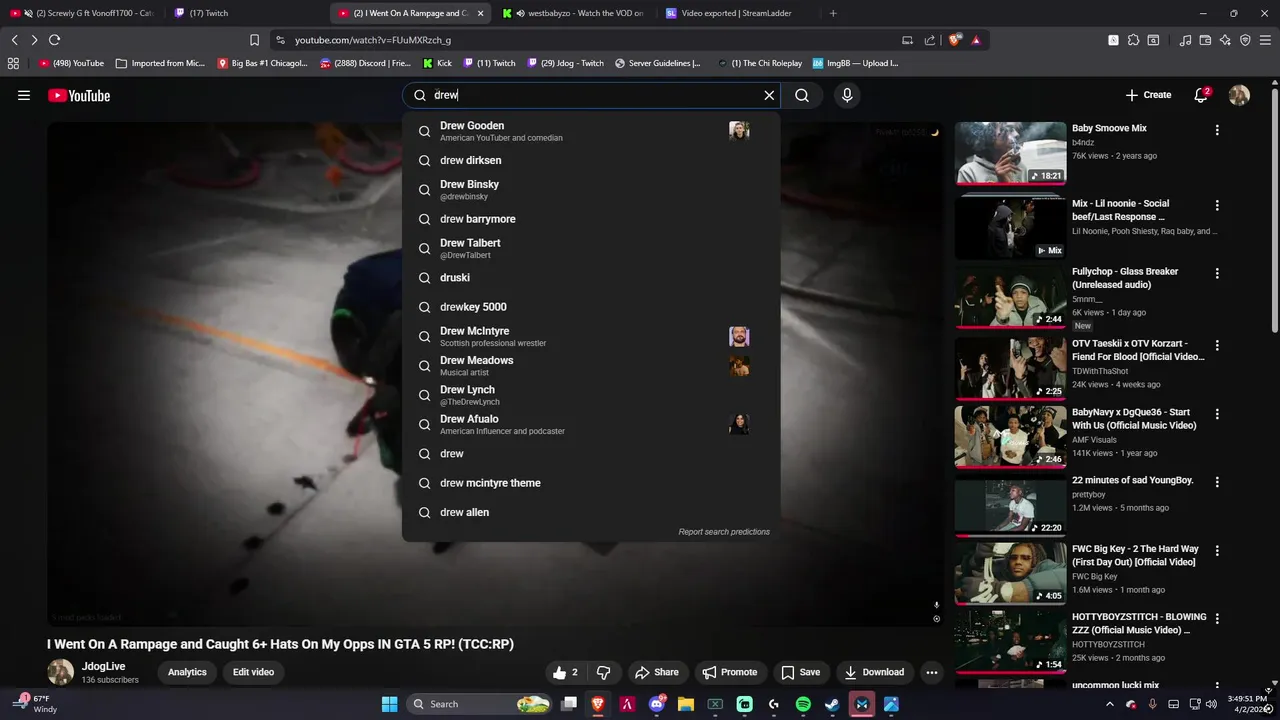Viewport: 1280px width, 720px height.
Task: Open File Explorer from the taskbar
Action: pyautogui.click(x=686, y=704)
